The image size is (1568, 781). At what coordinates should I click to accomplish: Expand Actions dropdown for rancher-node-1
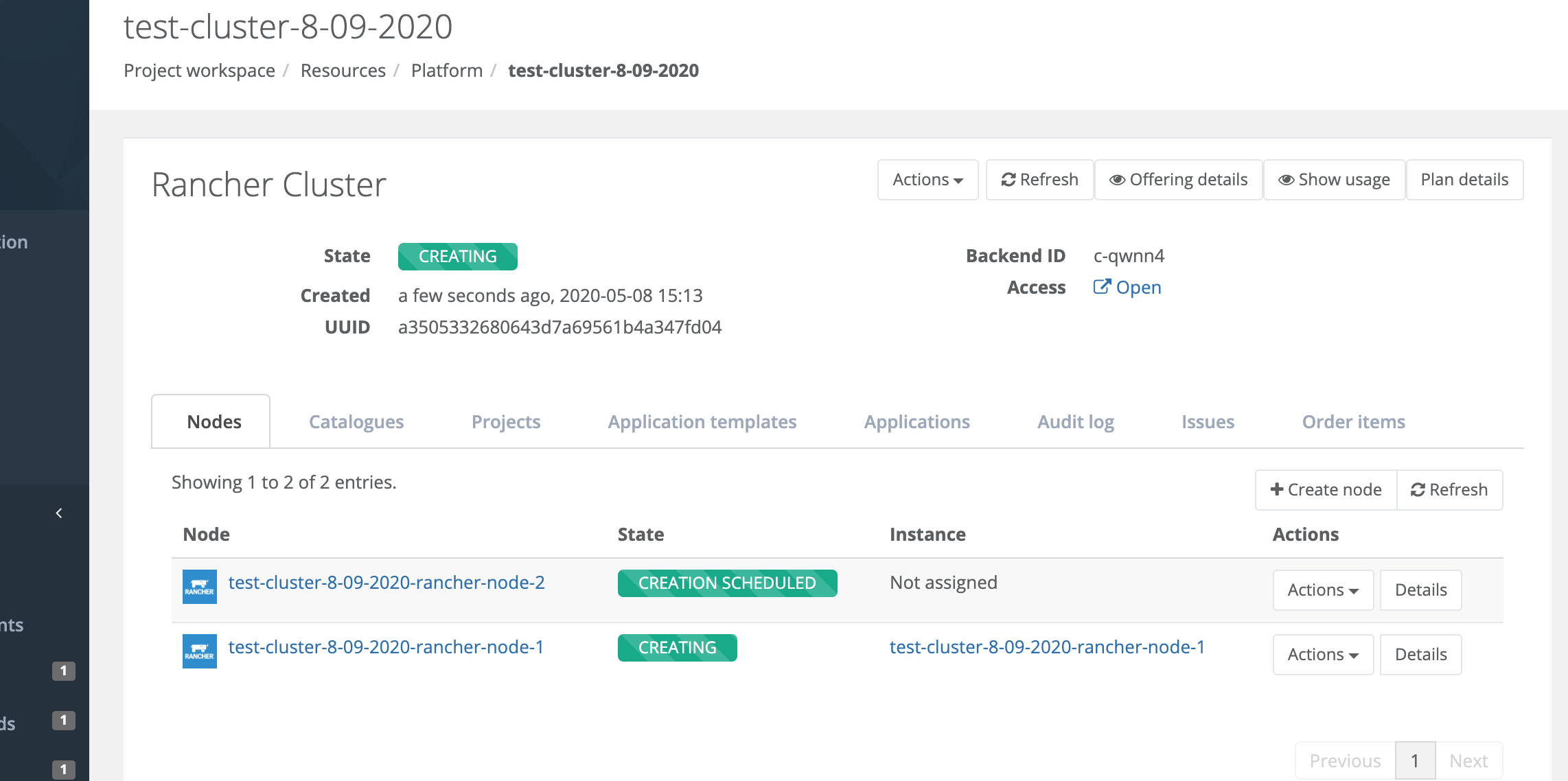point(1323,655)
